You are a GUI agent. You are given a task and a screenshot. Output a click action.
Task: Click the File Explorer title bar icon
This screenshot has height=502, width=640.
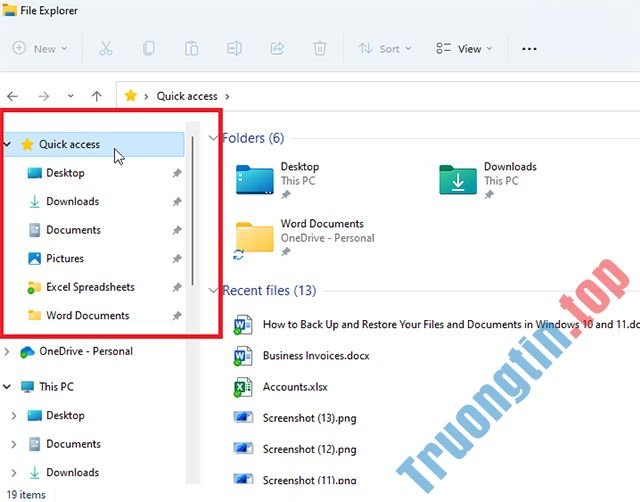pos(9,10)
